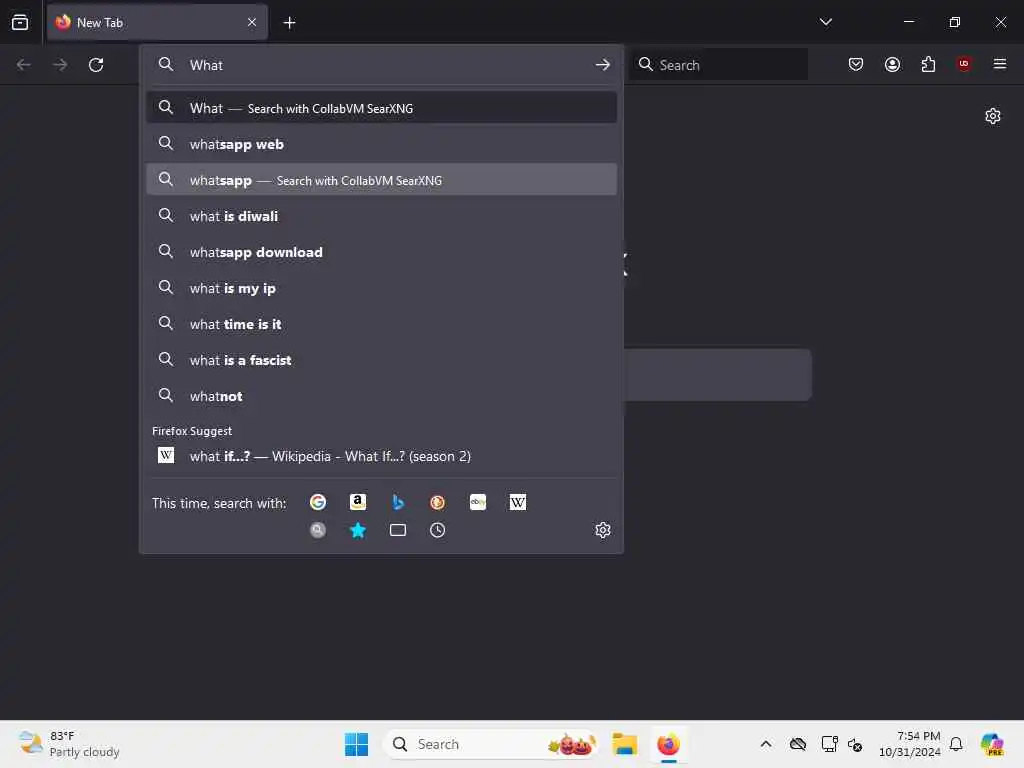1024x768 pixels.
Task: Click the Back navigation arrow
Action: point(24,65)
